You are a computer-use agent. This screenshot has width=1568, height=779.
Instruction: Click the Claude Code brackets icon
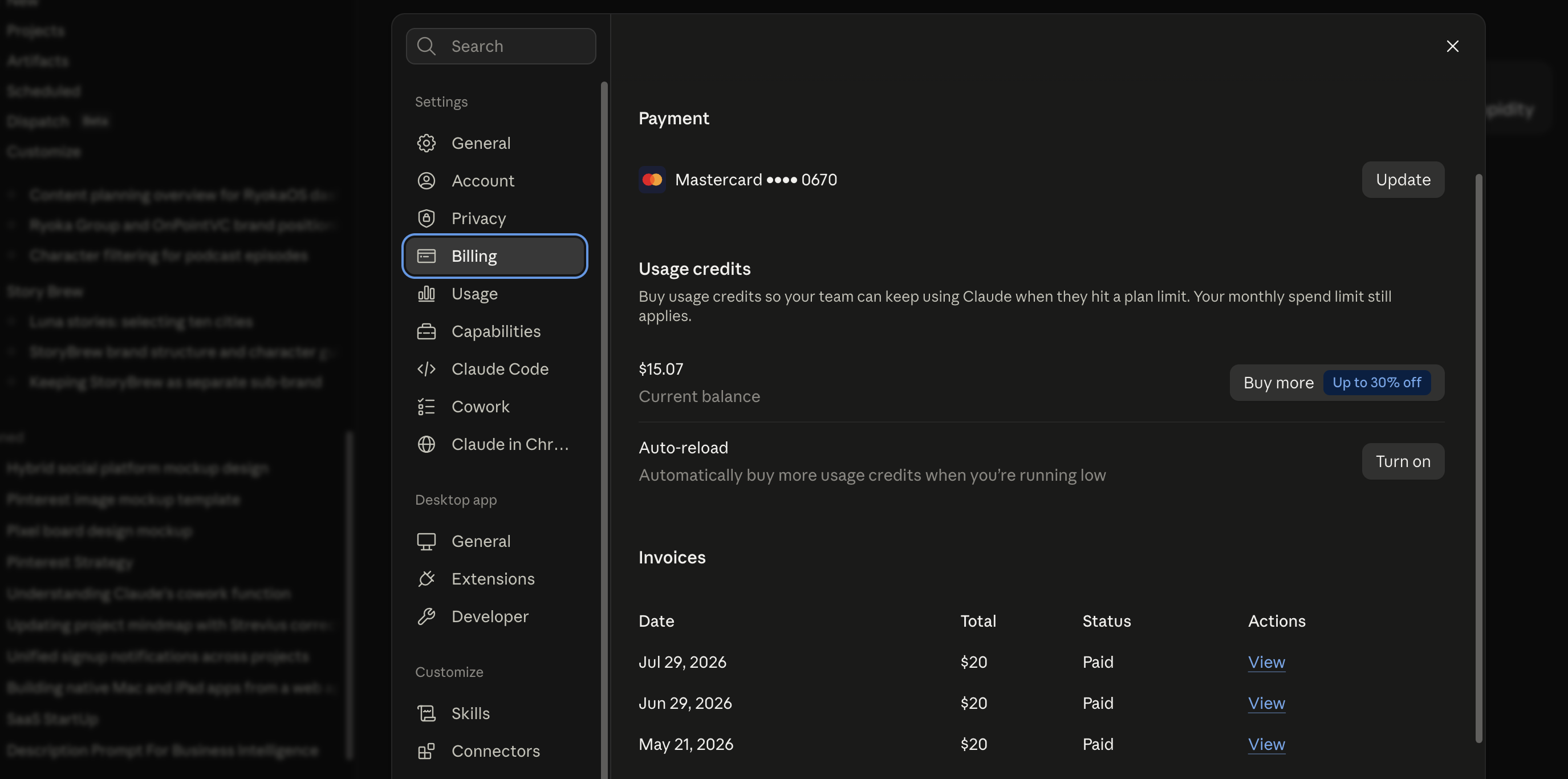(426, 370)
